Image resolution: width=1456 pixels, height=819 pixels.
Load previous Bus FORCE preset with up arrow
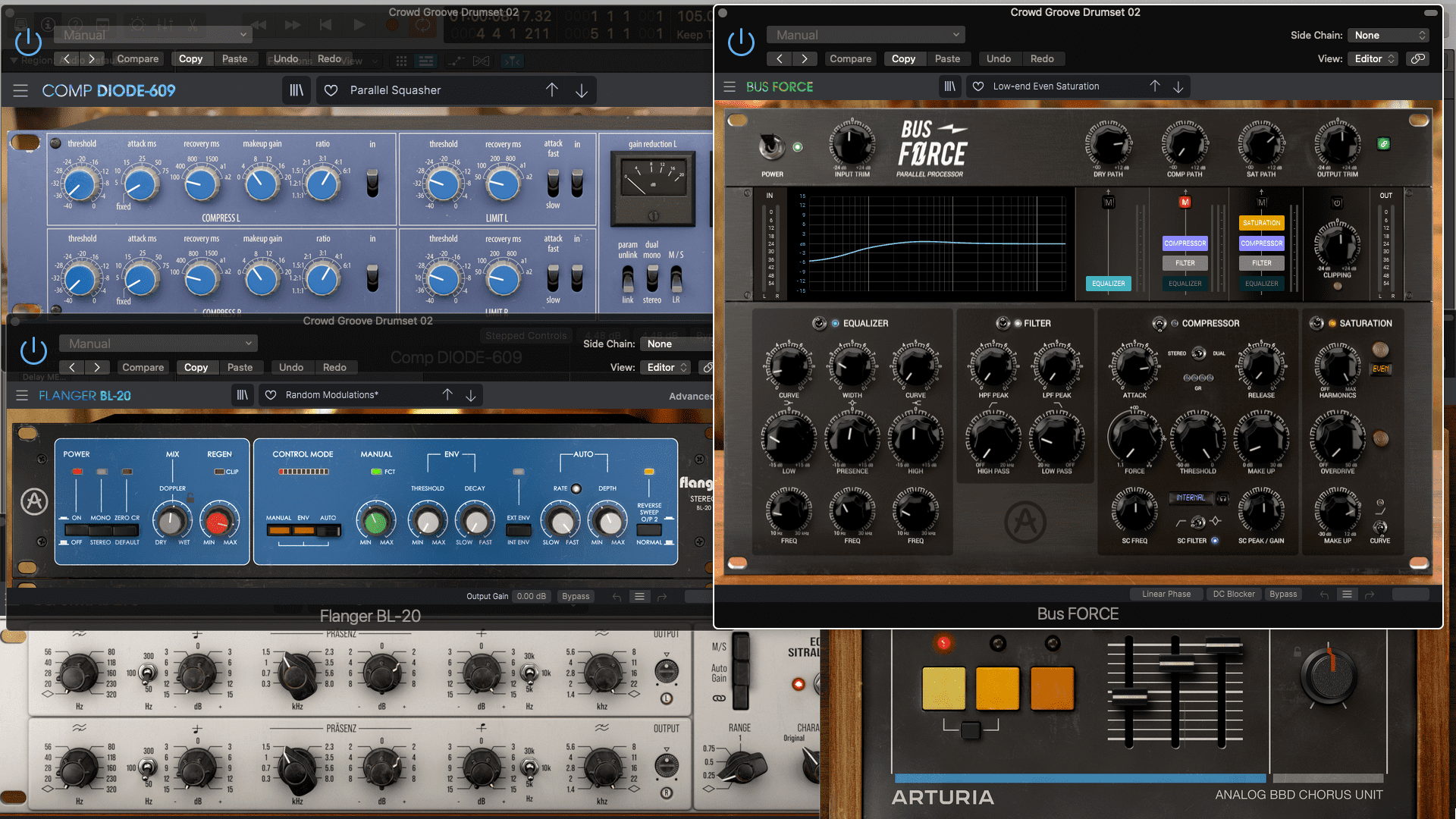click(x=1154, y=86)
